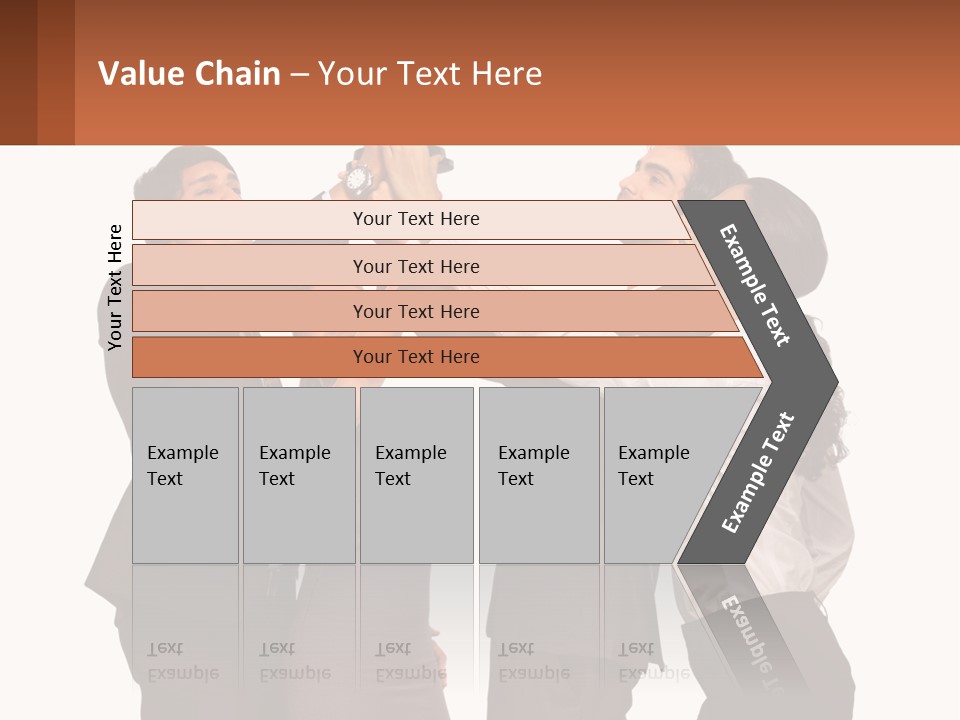960x720 pixels.
Task: Click the bold "Value Chain" title text
Action: tap(189, 74)
